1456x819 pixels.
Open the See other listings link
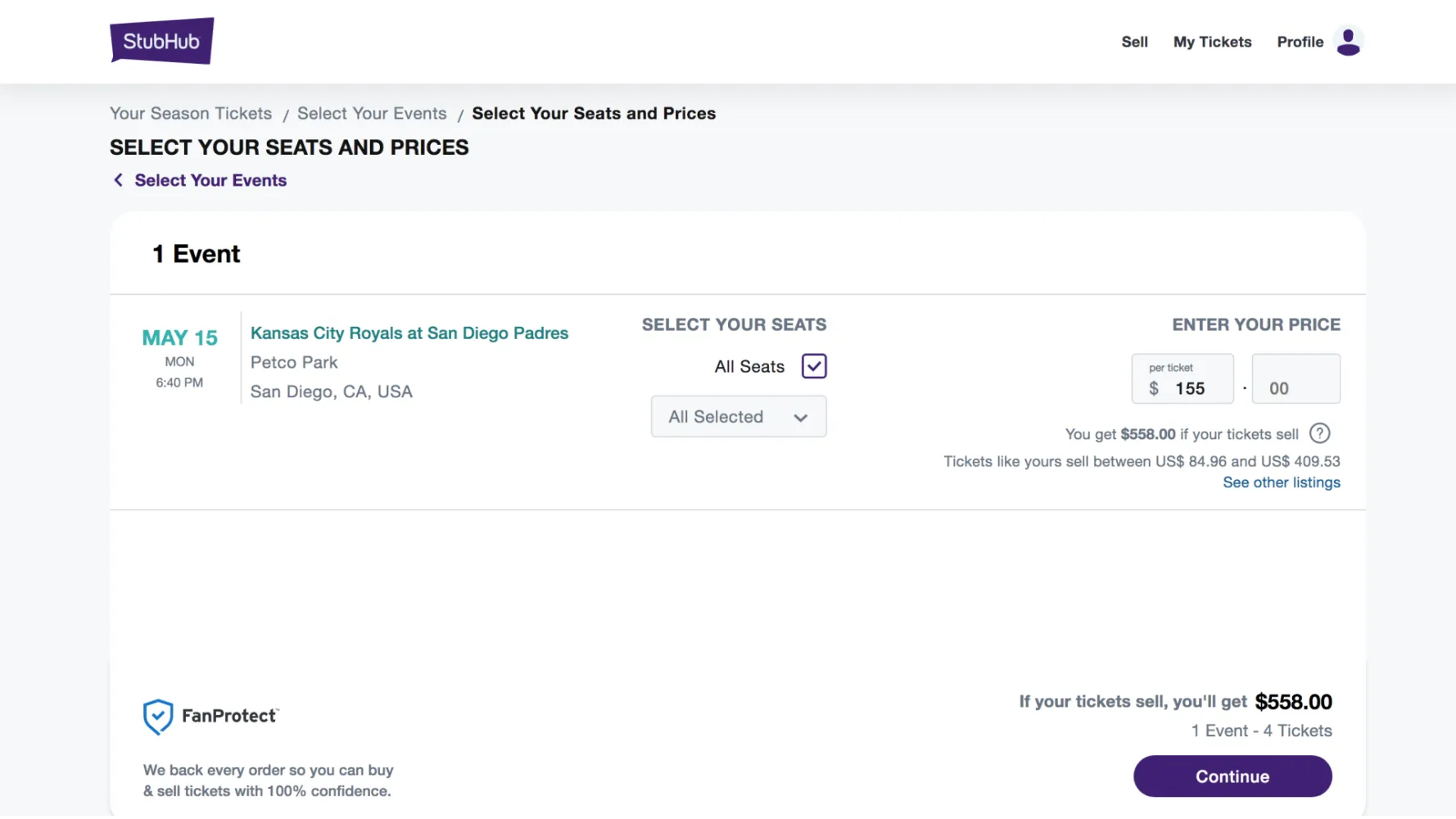[1281, 482]
